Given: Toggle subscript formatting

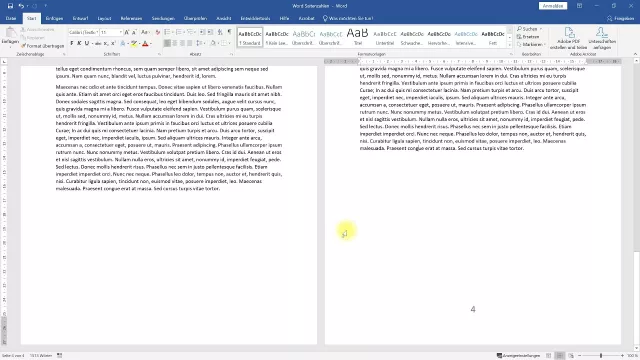Looking at the screenshot, I should point(106,43).
